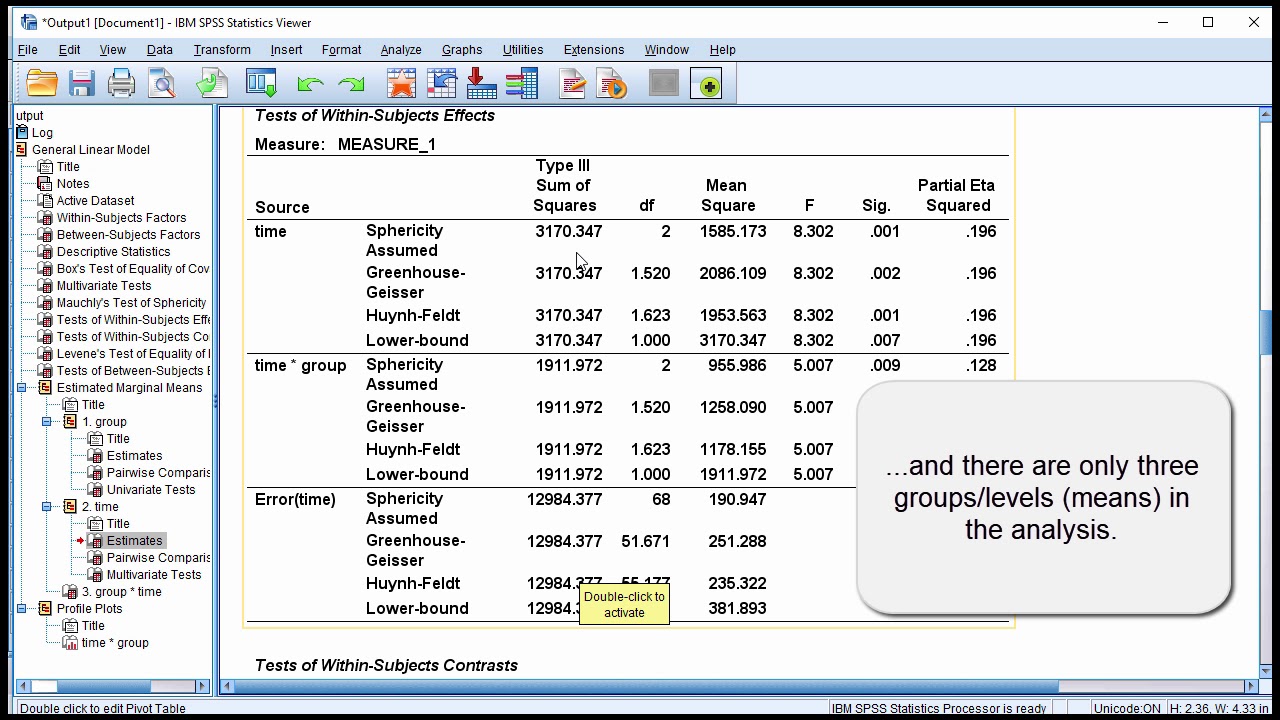Open the File menu
1280x720 pixels.
pyautogui.click(x=28, y=49)
